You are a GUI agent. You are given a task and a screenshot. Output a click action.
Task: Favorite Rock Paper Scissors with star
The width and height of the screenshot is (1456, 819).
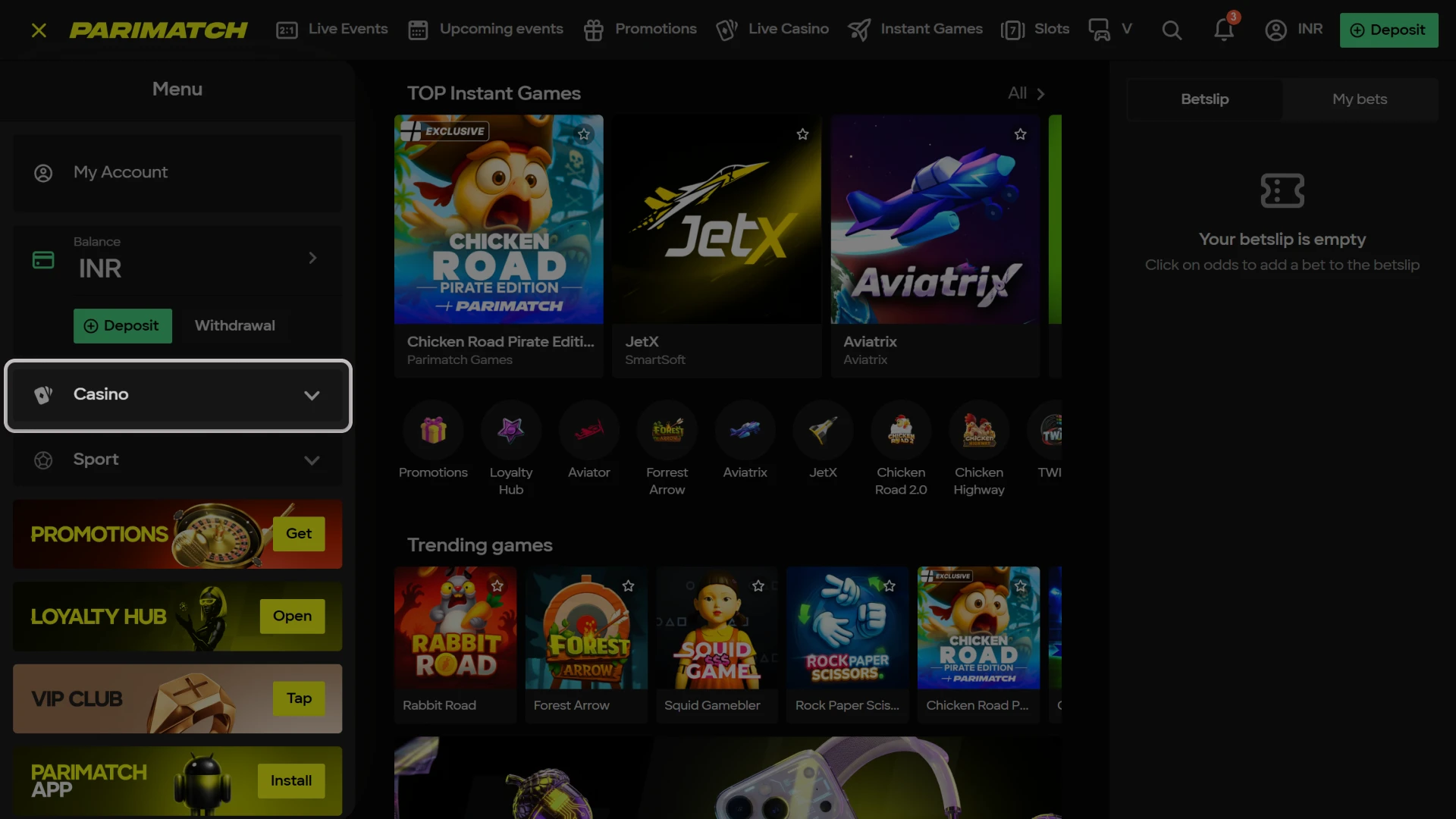click(890, 585)
